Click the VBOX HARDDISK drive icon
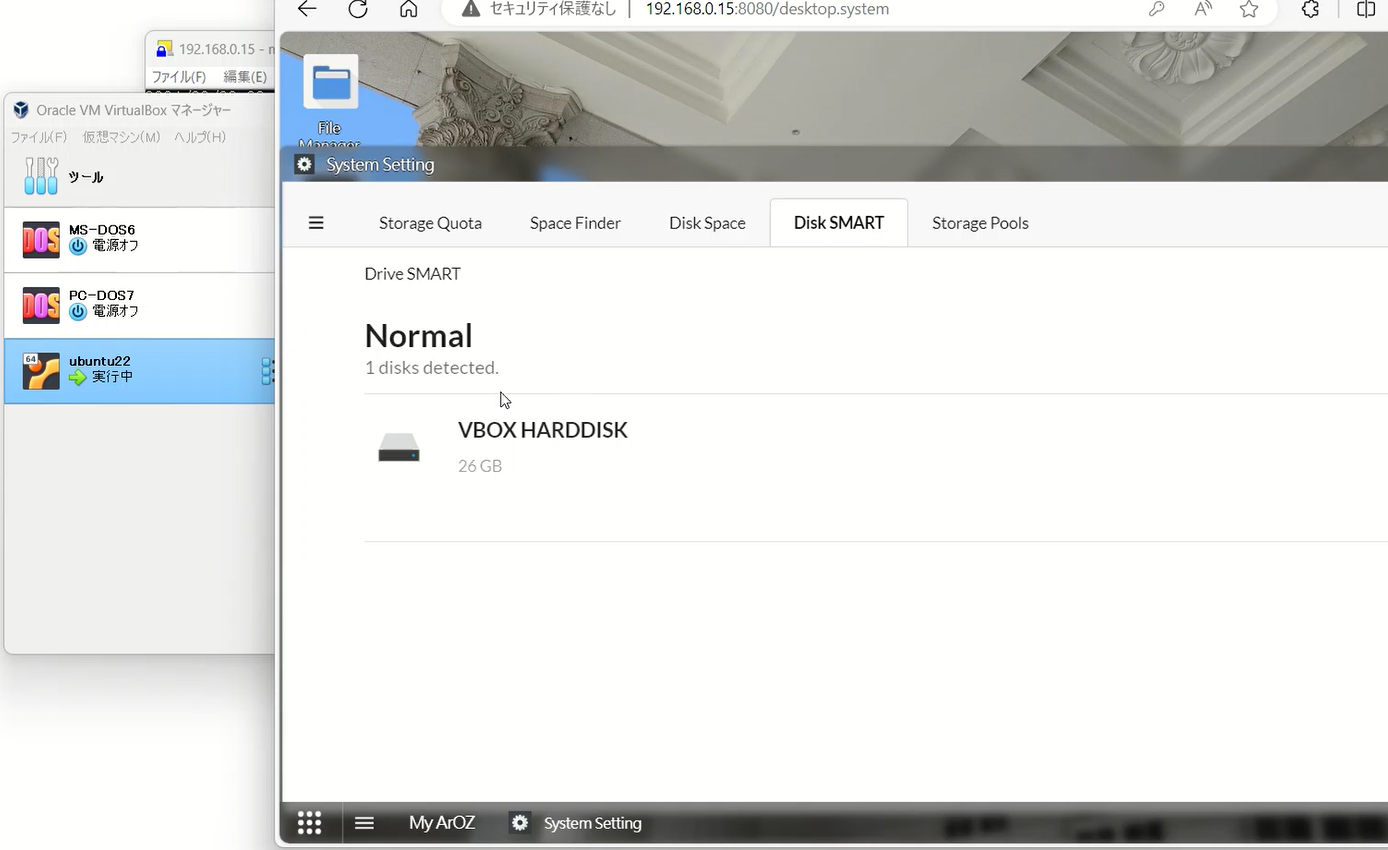The height and width of the screenshot is (850, 1388). [399, 448]
